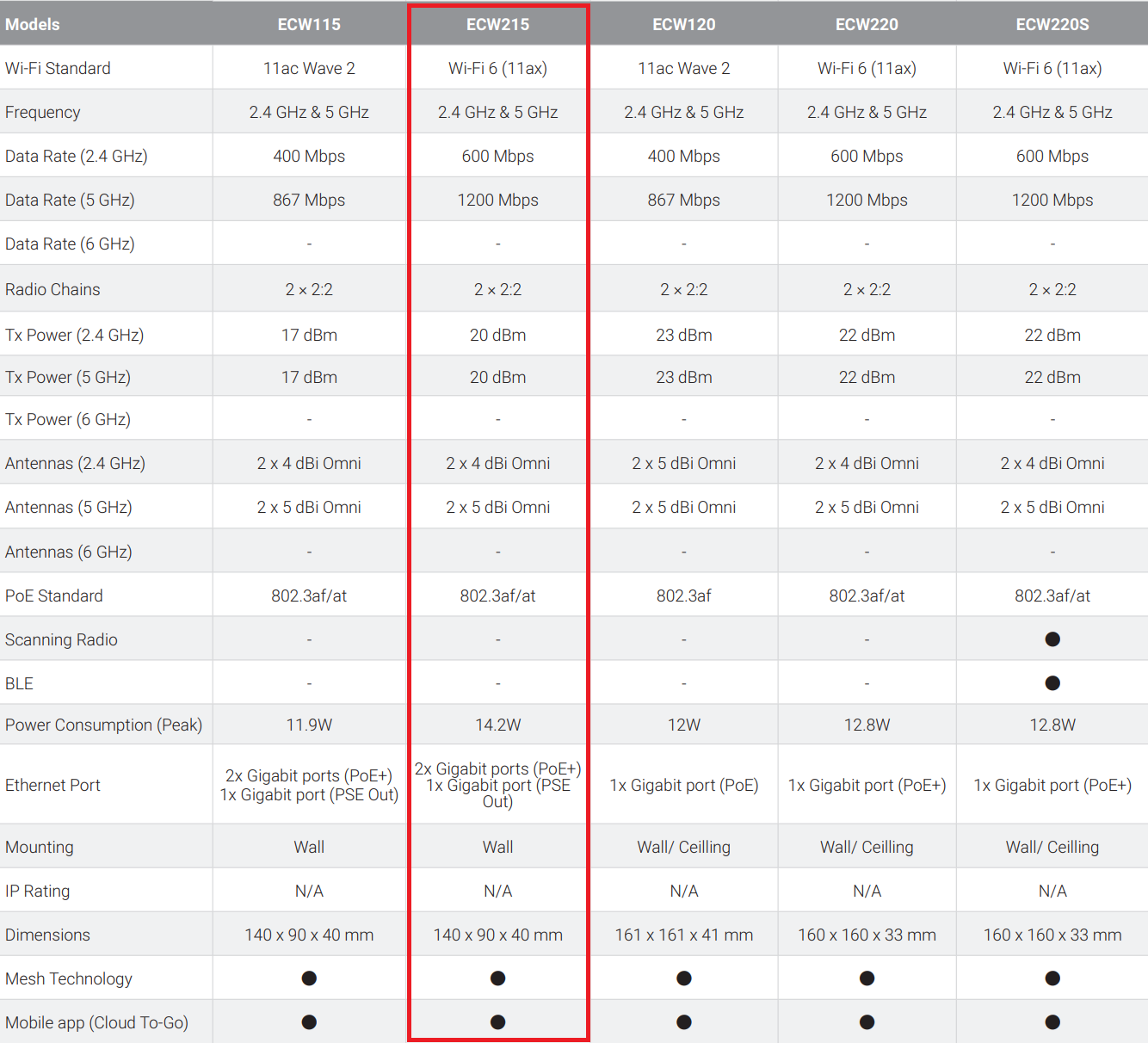Image resolution: width=1148 pixels, height=1043 pixels.
Task: Click the 20 dBm Tx Power (2.4 GHz) cell
Action: click(497, 335)
